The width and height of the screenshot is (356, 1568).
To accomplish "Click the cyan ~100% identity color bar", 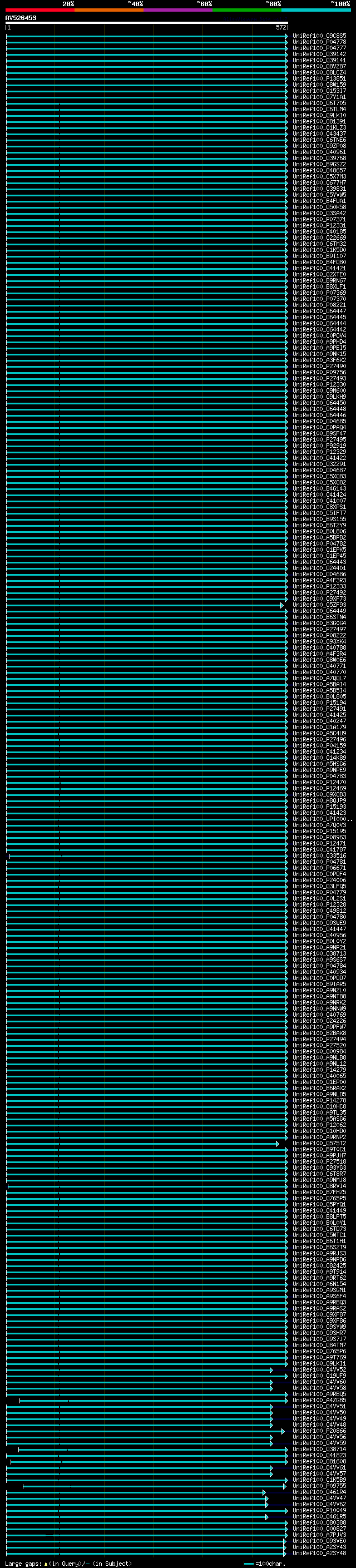I will pos(316,10).
